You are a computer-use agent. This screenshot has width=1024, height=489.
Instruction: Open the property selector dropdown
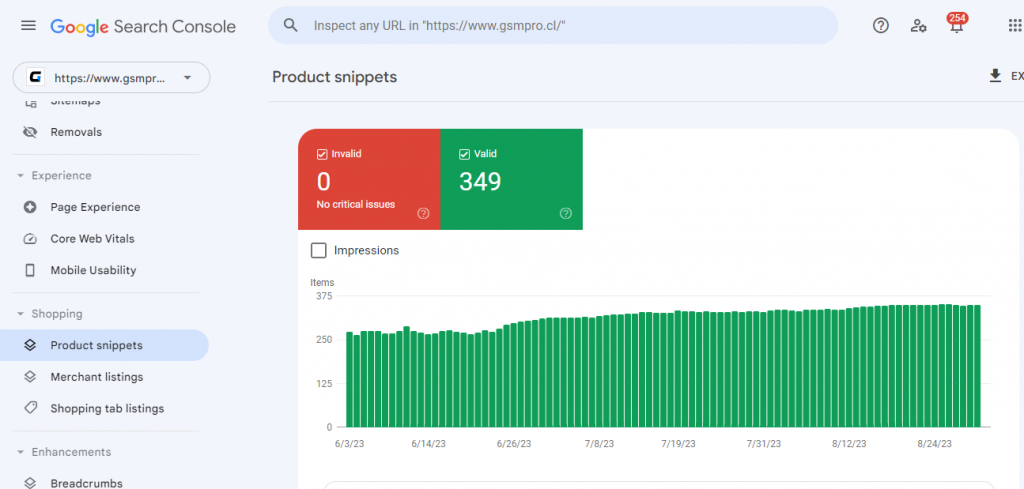pyautogui.click(x=112, y=78)
